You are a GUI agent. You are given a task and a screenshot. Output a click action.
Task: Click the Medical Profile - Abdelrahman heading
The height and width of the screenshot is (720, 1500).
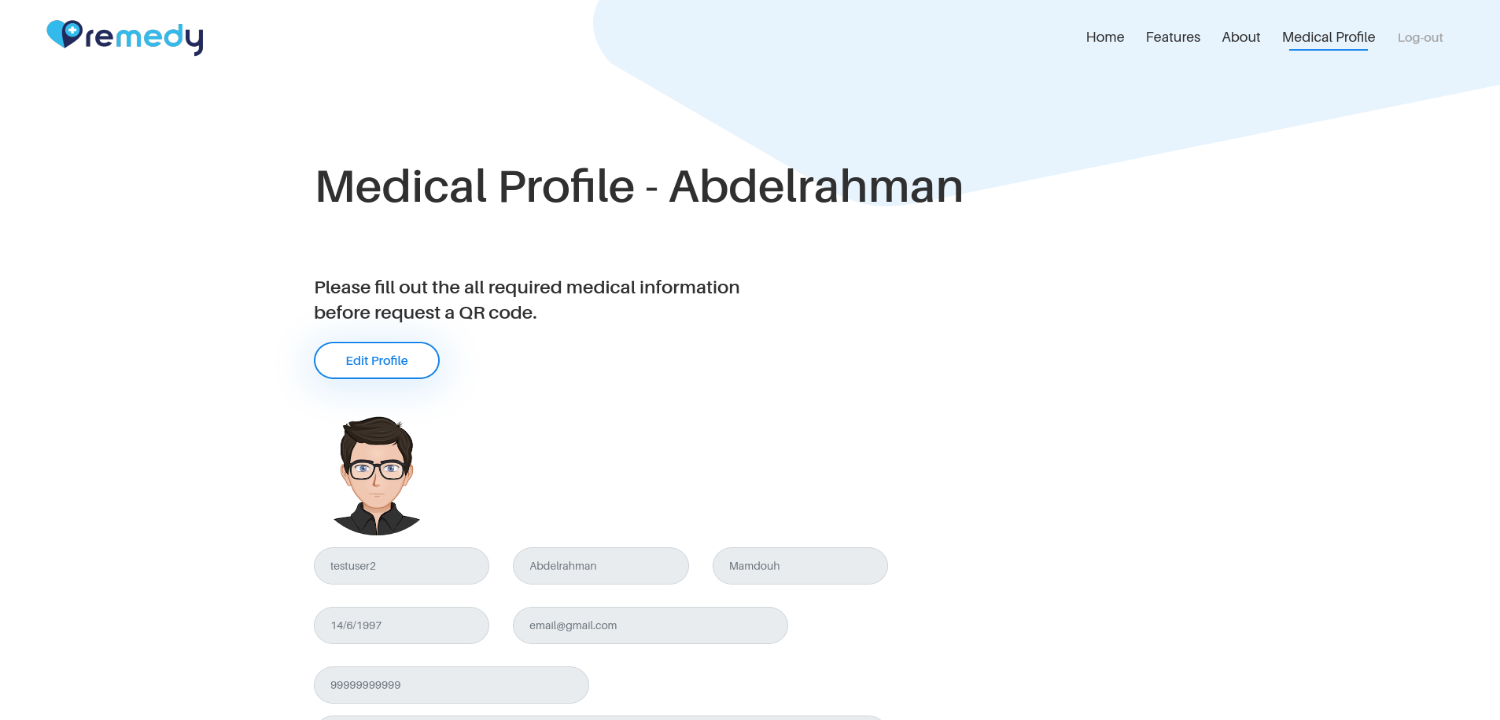[639, 186]
